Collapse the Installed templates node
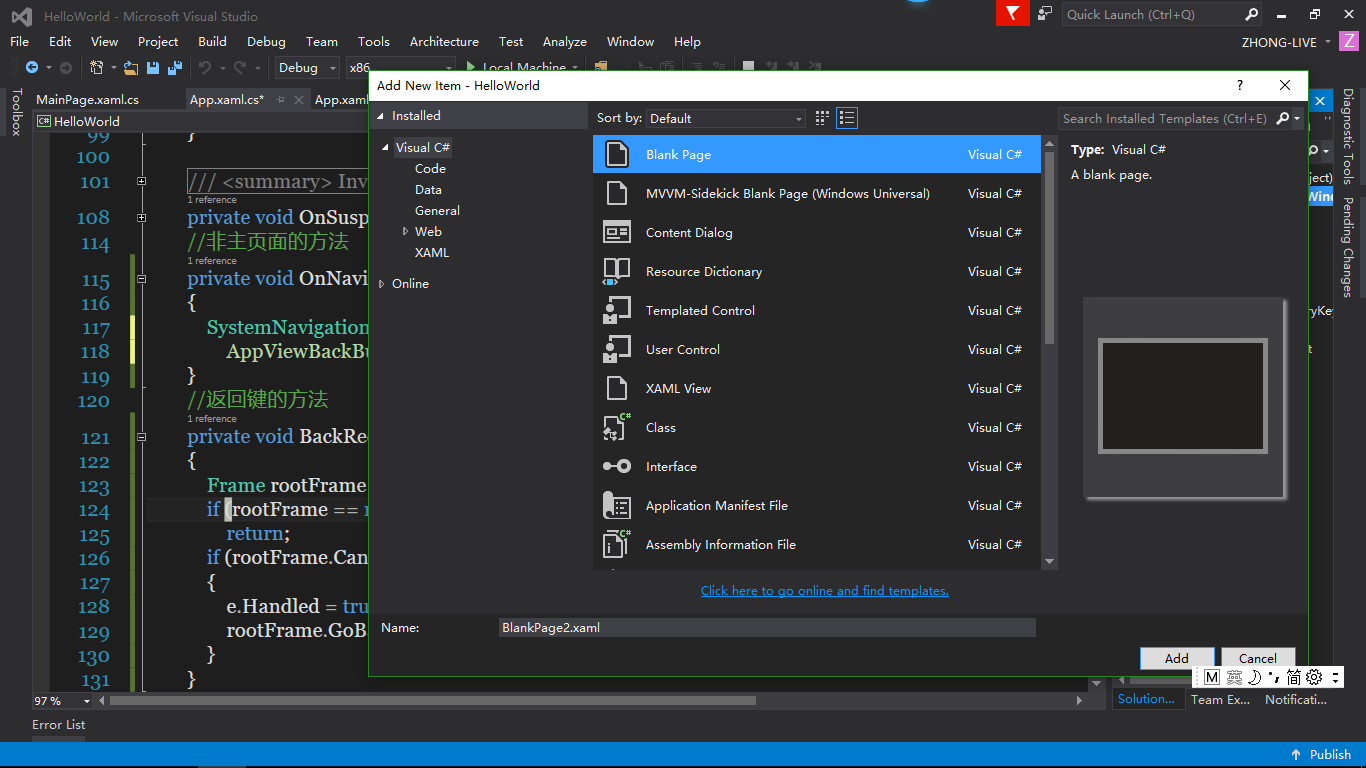Screen dimensions: 1366x768 point(380,116)
